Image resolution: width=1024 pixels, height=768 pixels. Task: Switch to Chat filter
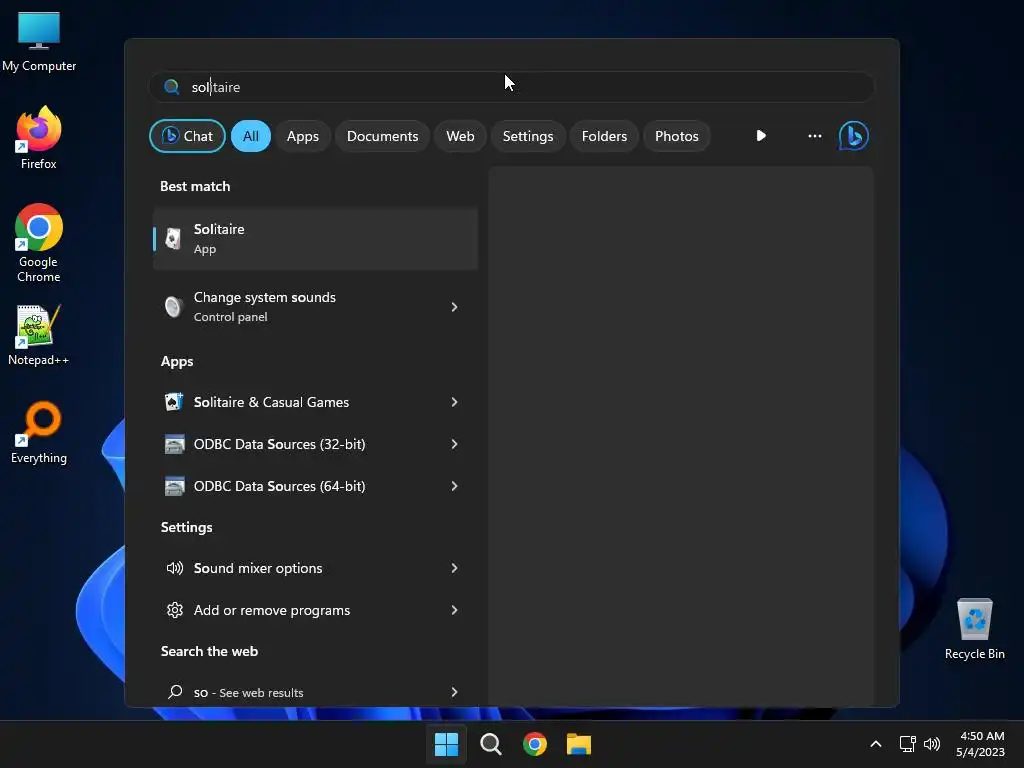click(187, 136)
